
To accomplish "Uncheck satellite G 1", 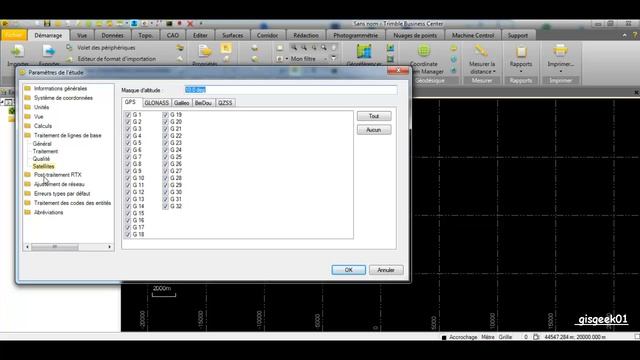I will tap(128, 115).
